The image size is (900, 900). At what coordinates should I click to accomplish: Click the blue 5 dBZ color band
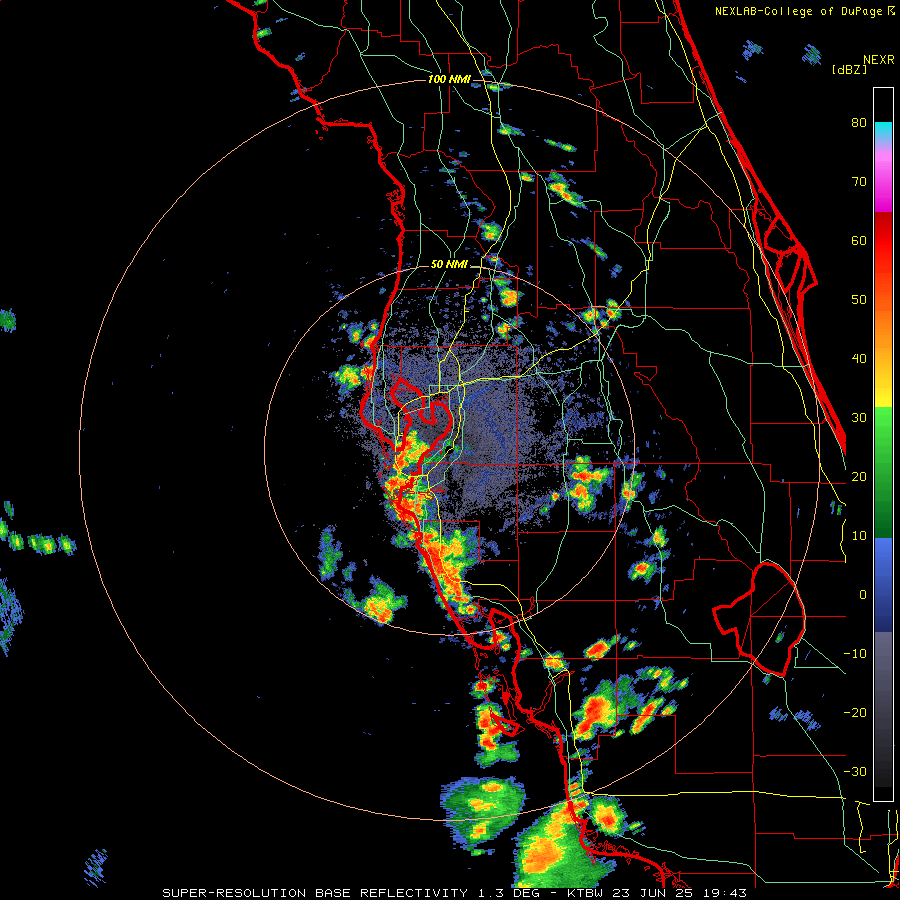(883, 565)
